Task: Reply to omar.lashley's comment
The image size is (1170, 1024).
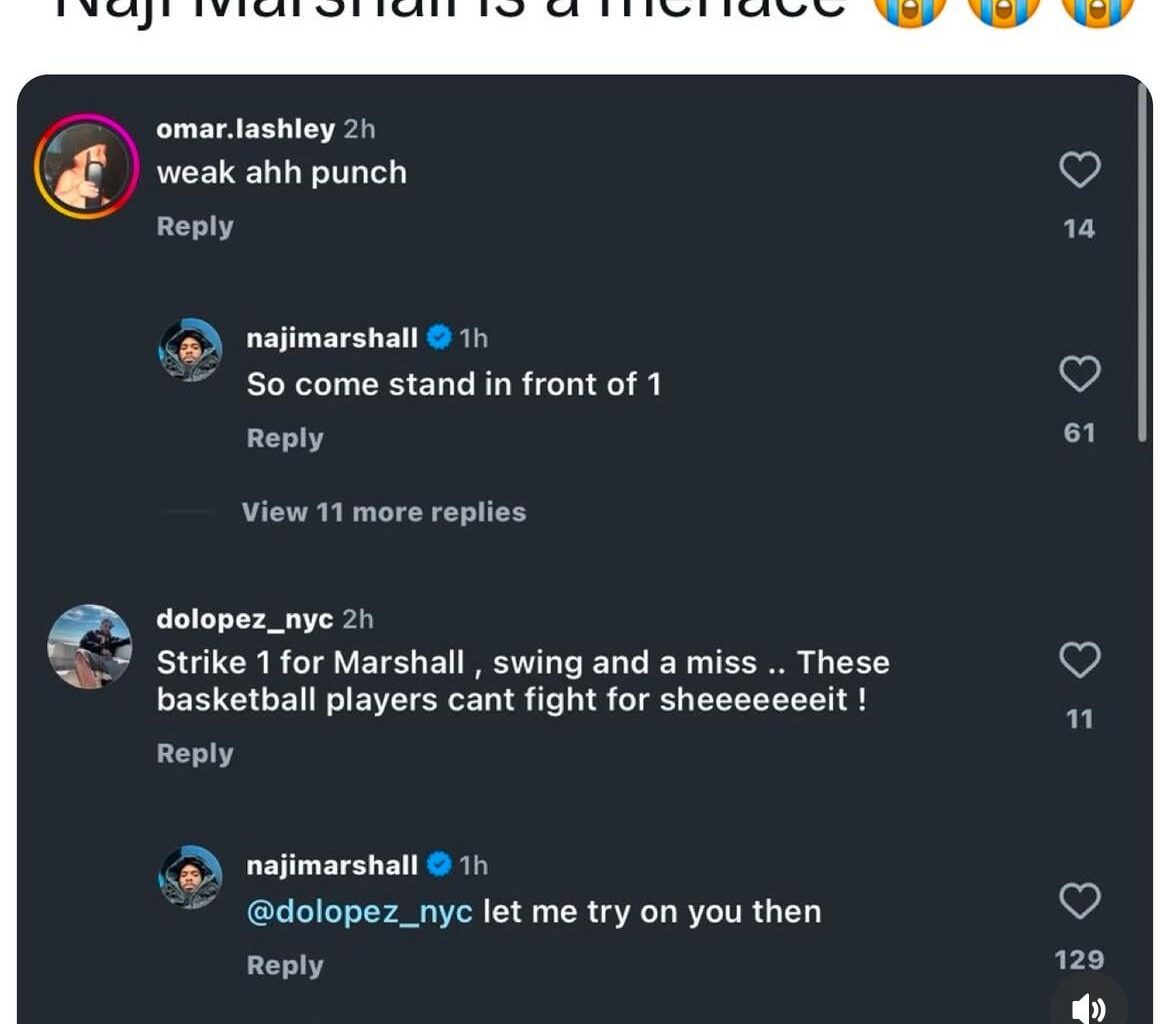Action: (x=194, y=227)
